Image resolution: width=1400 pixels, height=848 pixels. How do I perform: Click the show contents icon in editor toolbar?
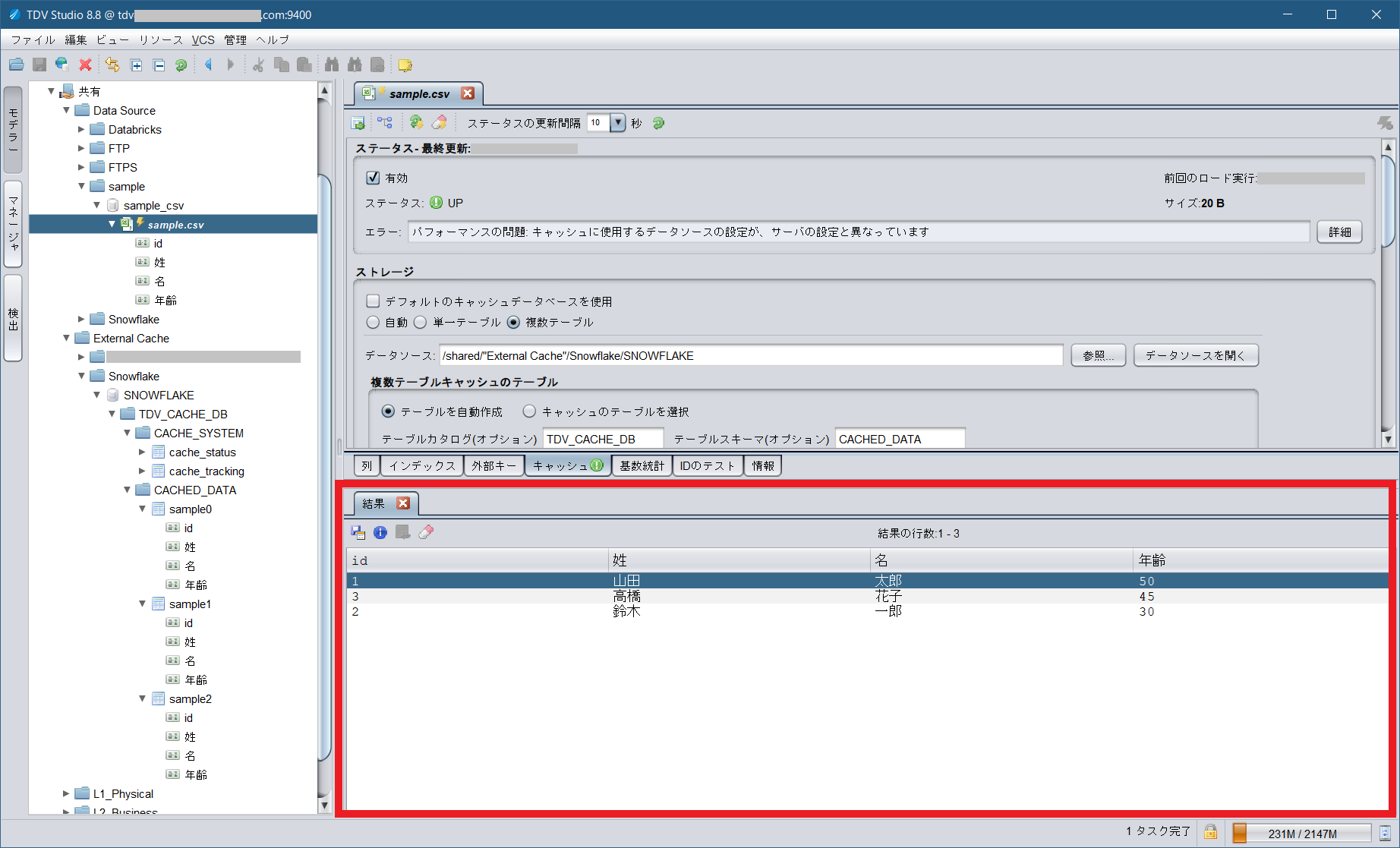pyautogui.click(x=358, y=123)
